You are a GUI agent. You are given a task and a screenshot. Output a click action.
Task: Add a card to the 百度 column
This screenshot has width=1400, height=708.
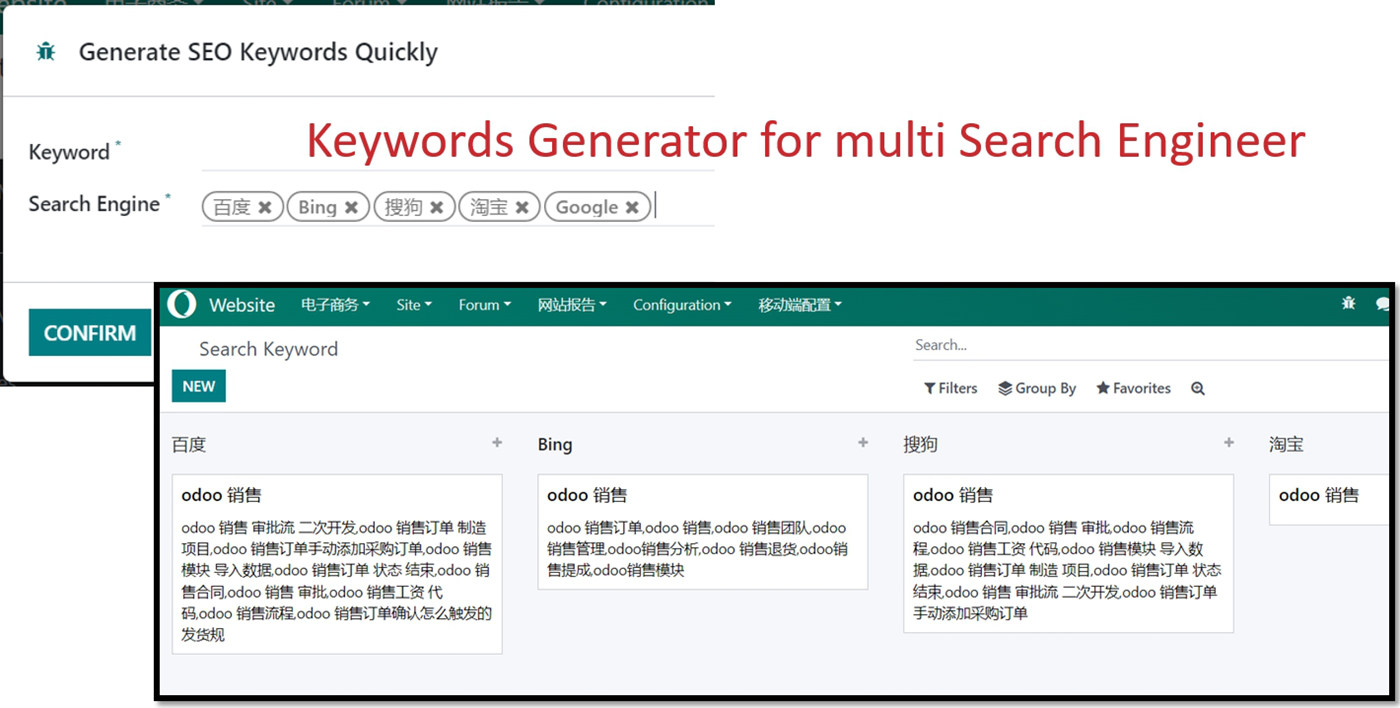click(x=497, y=442)
